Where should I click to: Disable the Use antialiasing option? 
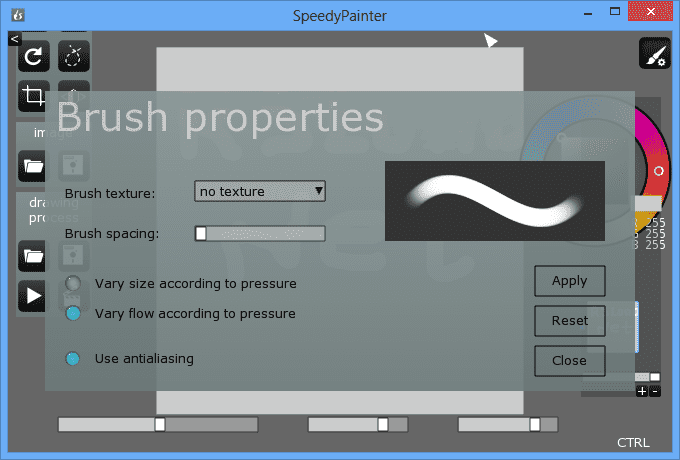[73, 358]
